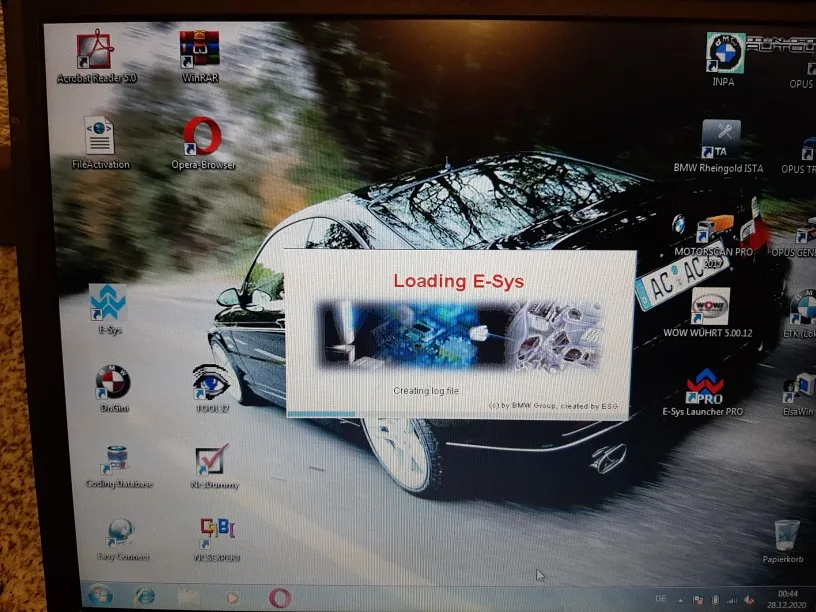Open the media player taskbar icon
The width and height of the screenshot is (816, 612).
click(x=233, y=597)
